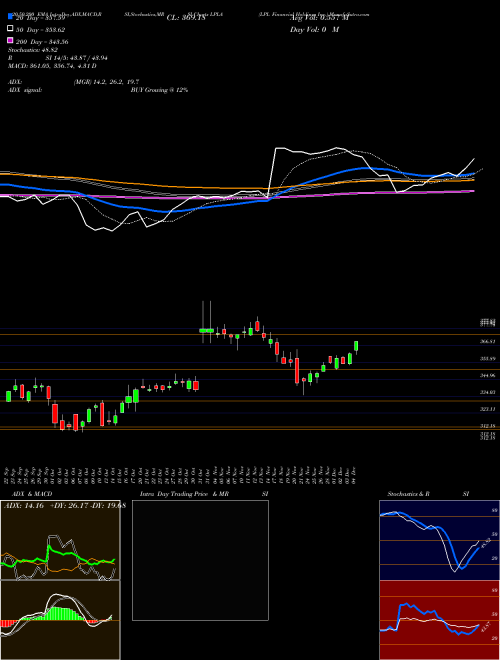The height and width of the screenshot is (660, 500).
Task: Open the ADX indicator chart panel
Action: (60, 540)
